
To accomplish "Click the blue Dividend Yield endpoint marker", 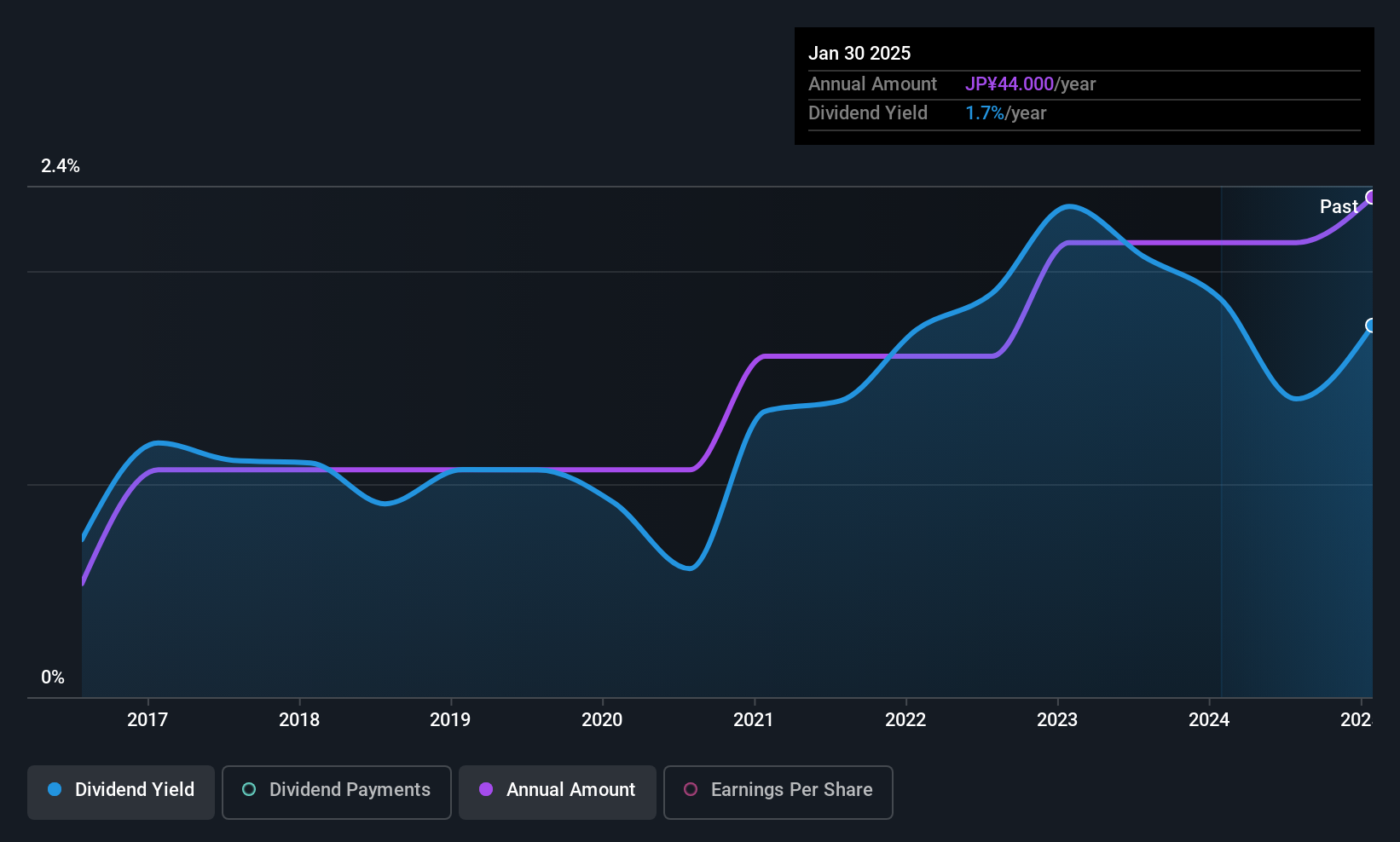I will point(1371,326).
